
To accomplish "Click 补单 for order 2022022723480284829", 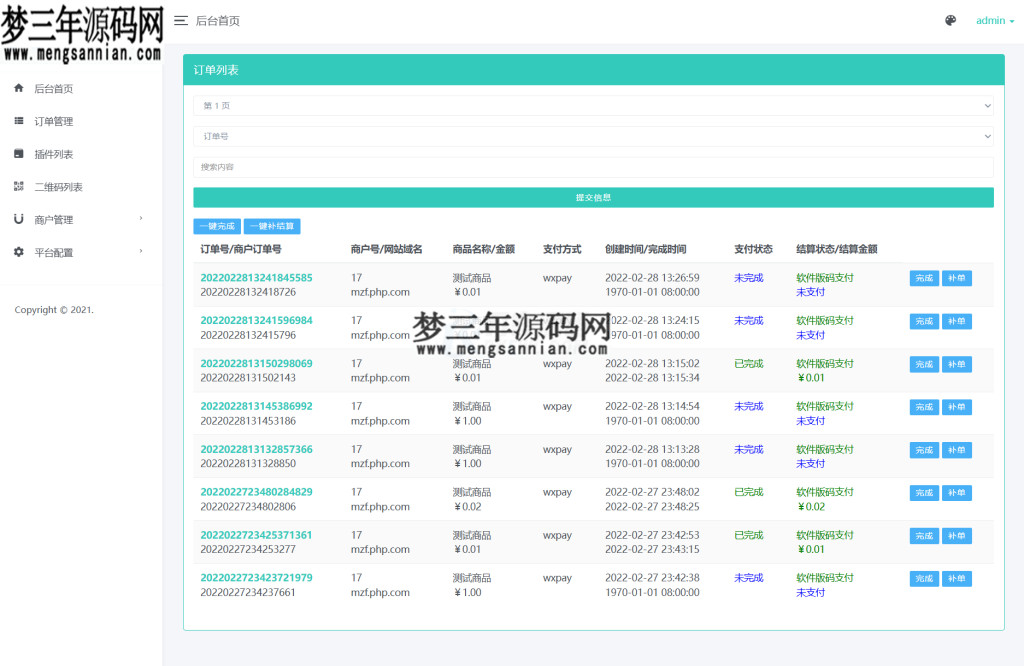I will tap(957, 493).
